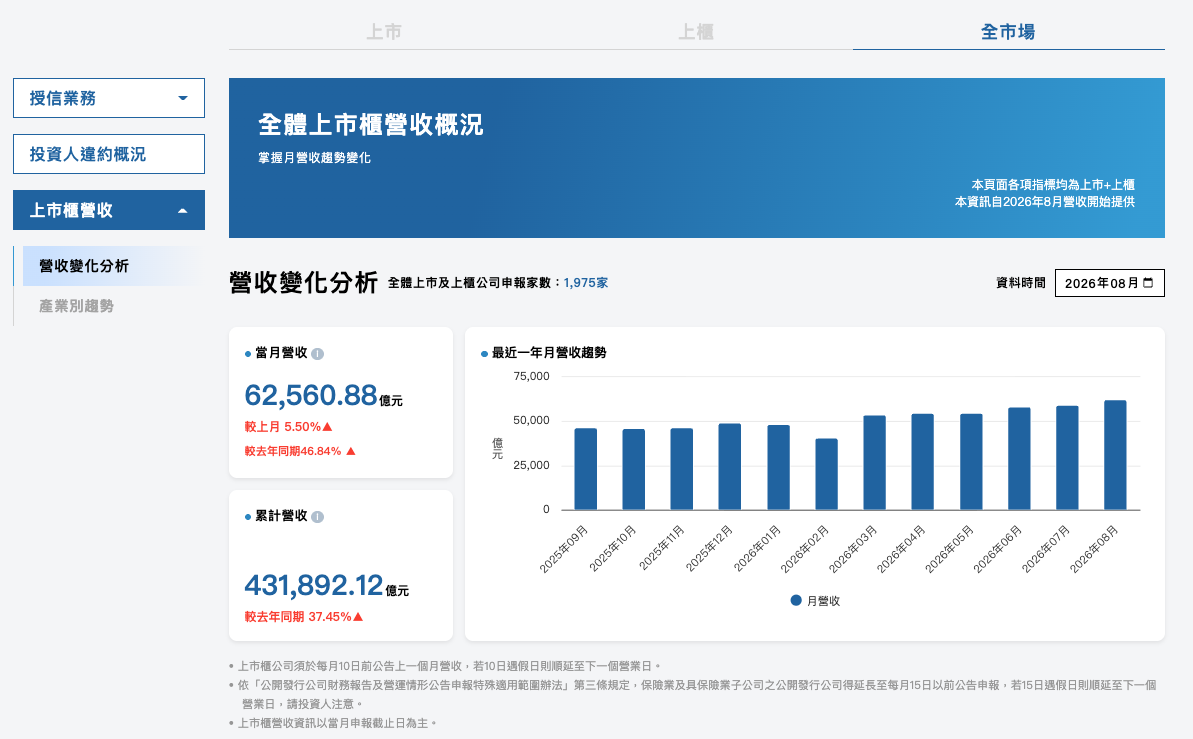1193x739 pixels.
Task: Click the 2026年04月 revenue bar
Action: click(x=923, y=462)
